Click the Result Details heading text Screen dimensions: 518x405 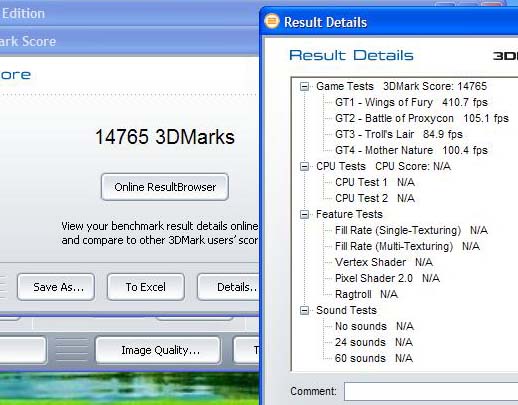[x=351, y=55]
